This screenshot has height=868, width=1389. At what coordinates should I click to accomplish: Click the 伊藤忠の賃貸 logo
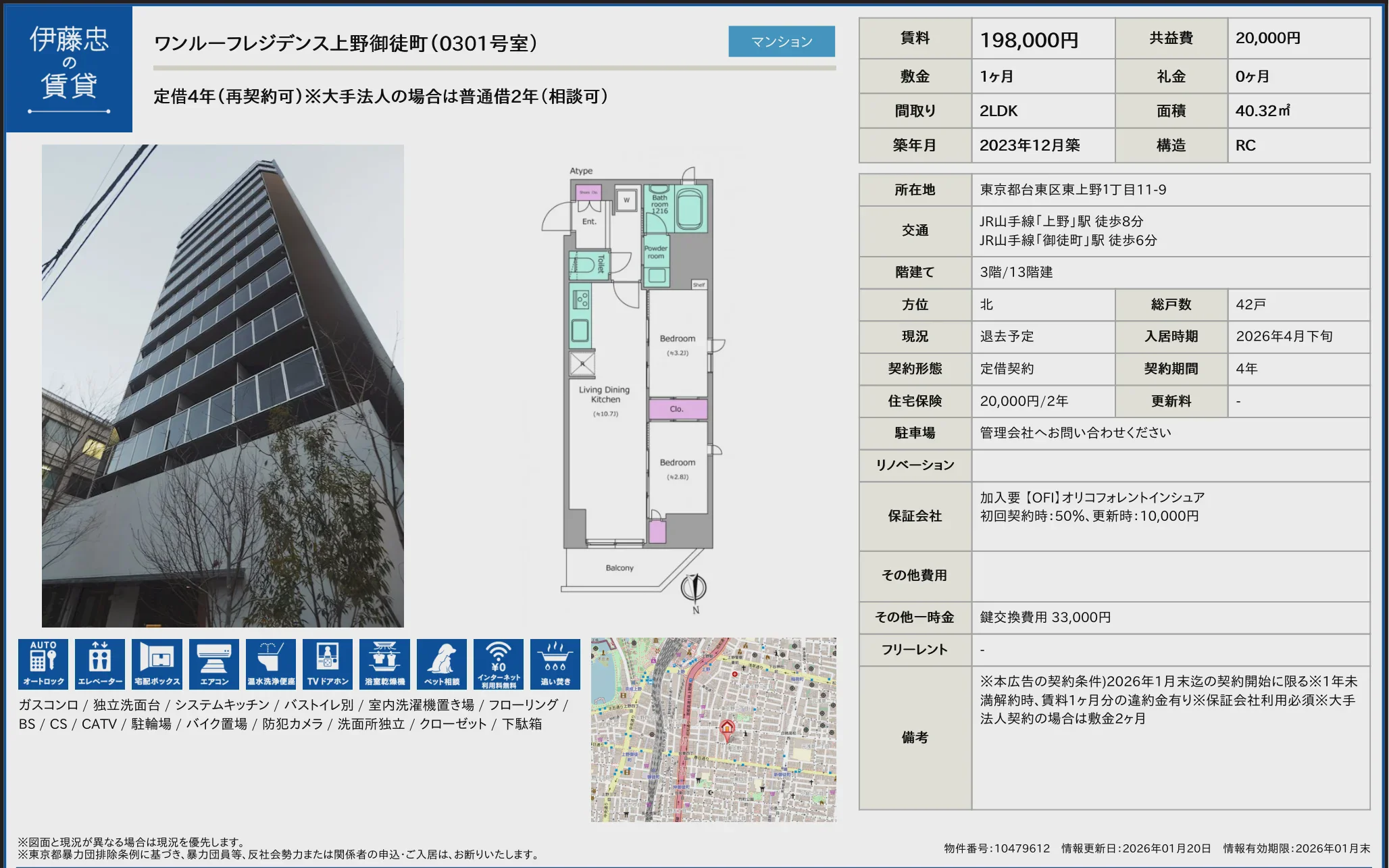point(69,68)
